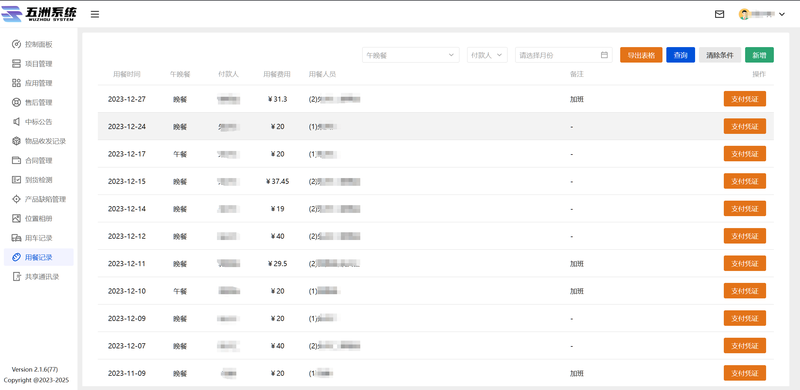Click the calendar icon in month picker
The image size is (800, 390).
point(604,55)
